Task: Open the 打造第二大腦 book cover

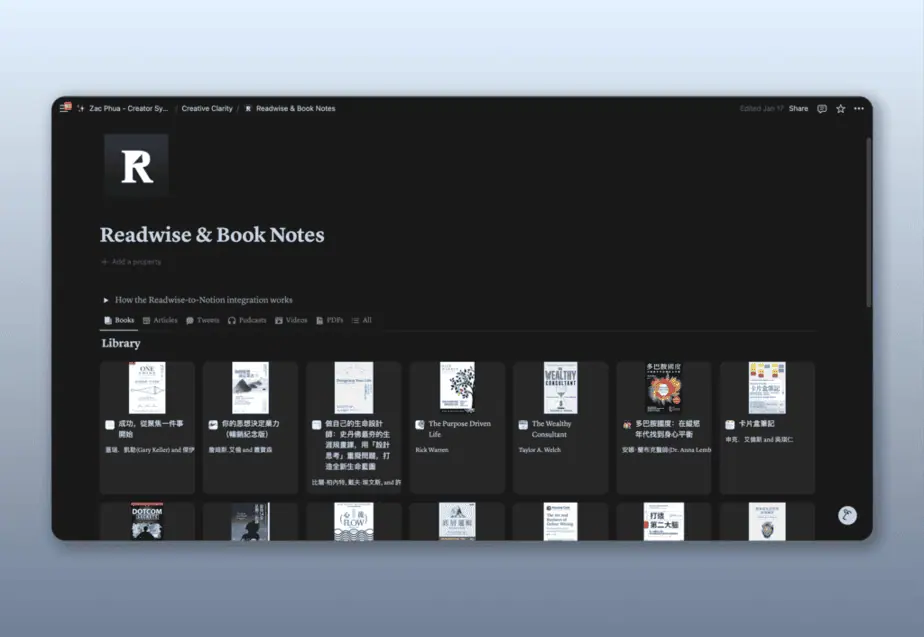Action: tap(664, 522)
